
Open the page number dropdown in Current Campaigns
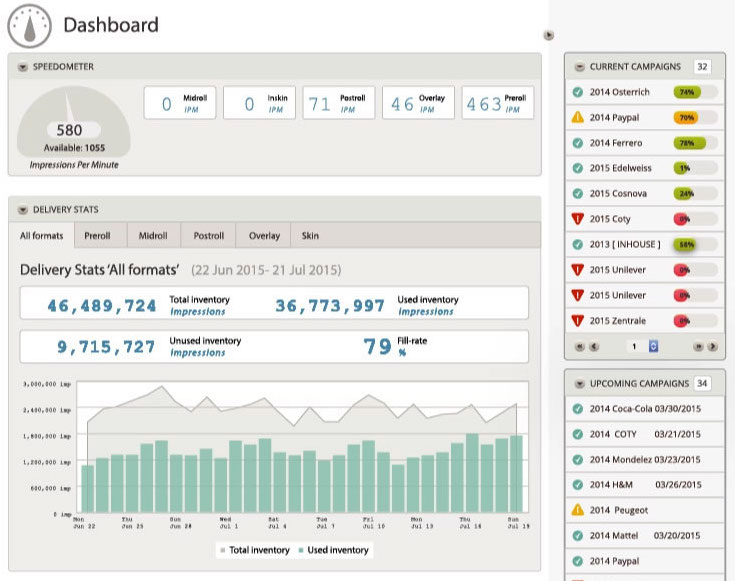point(653,347)
